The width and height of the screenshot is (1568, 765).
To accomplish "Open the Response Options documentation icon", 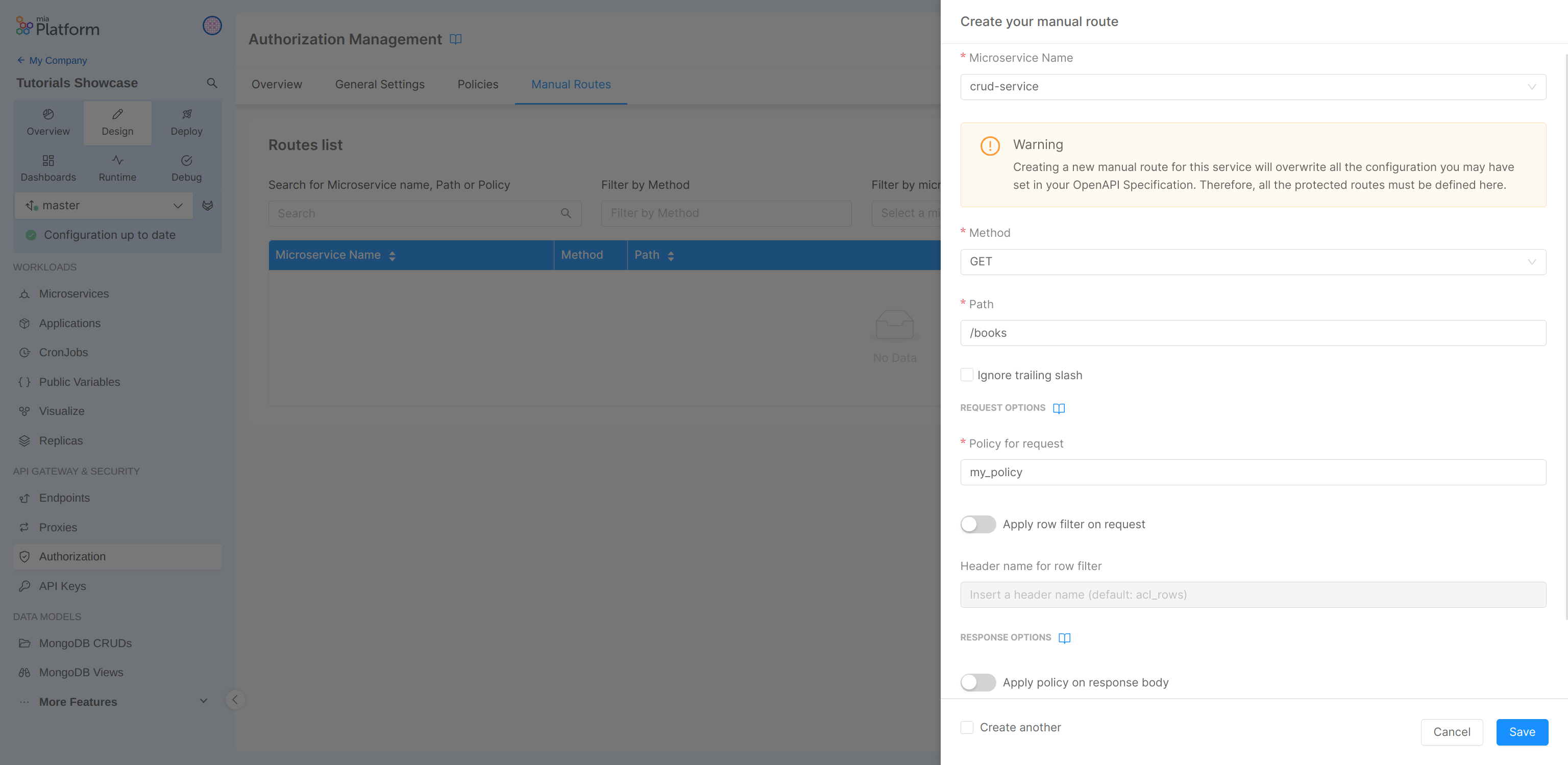I will tap(1065, 638).
